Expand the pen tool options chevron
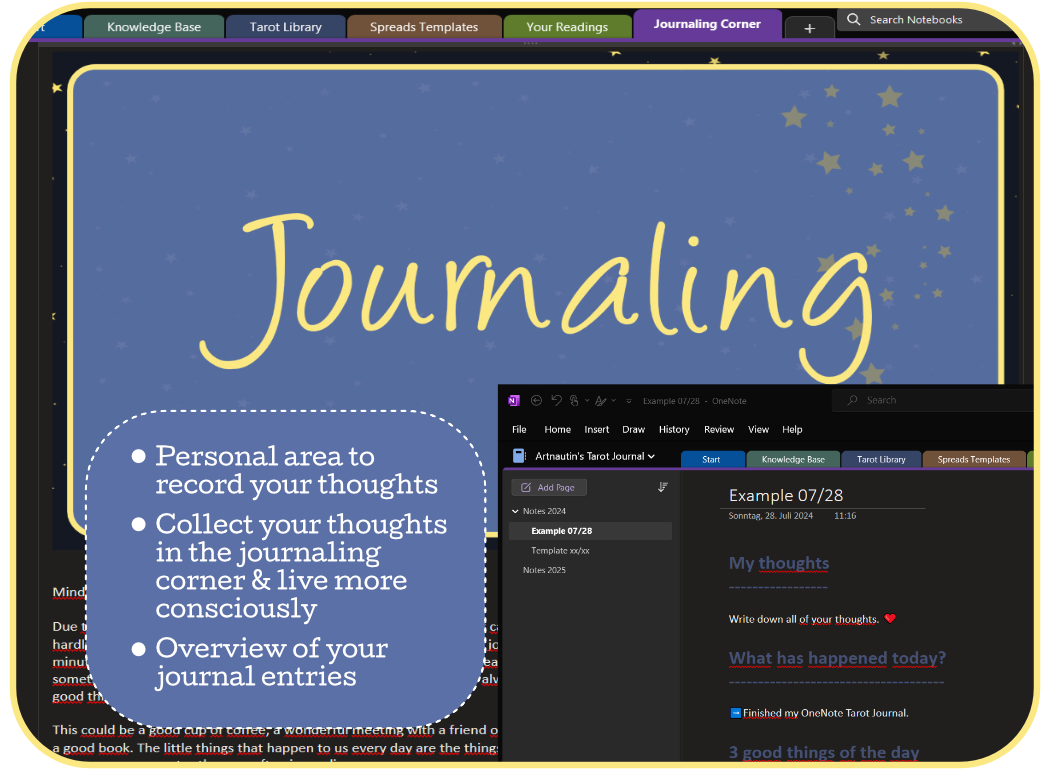This screenshot has height=770, width=1050. [587, 400]
